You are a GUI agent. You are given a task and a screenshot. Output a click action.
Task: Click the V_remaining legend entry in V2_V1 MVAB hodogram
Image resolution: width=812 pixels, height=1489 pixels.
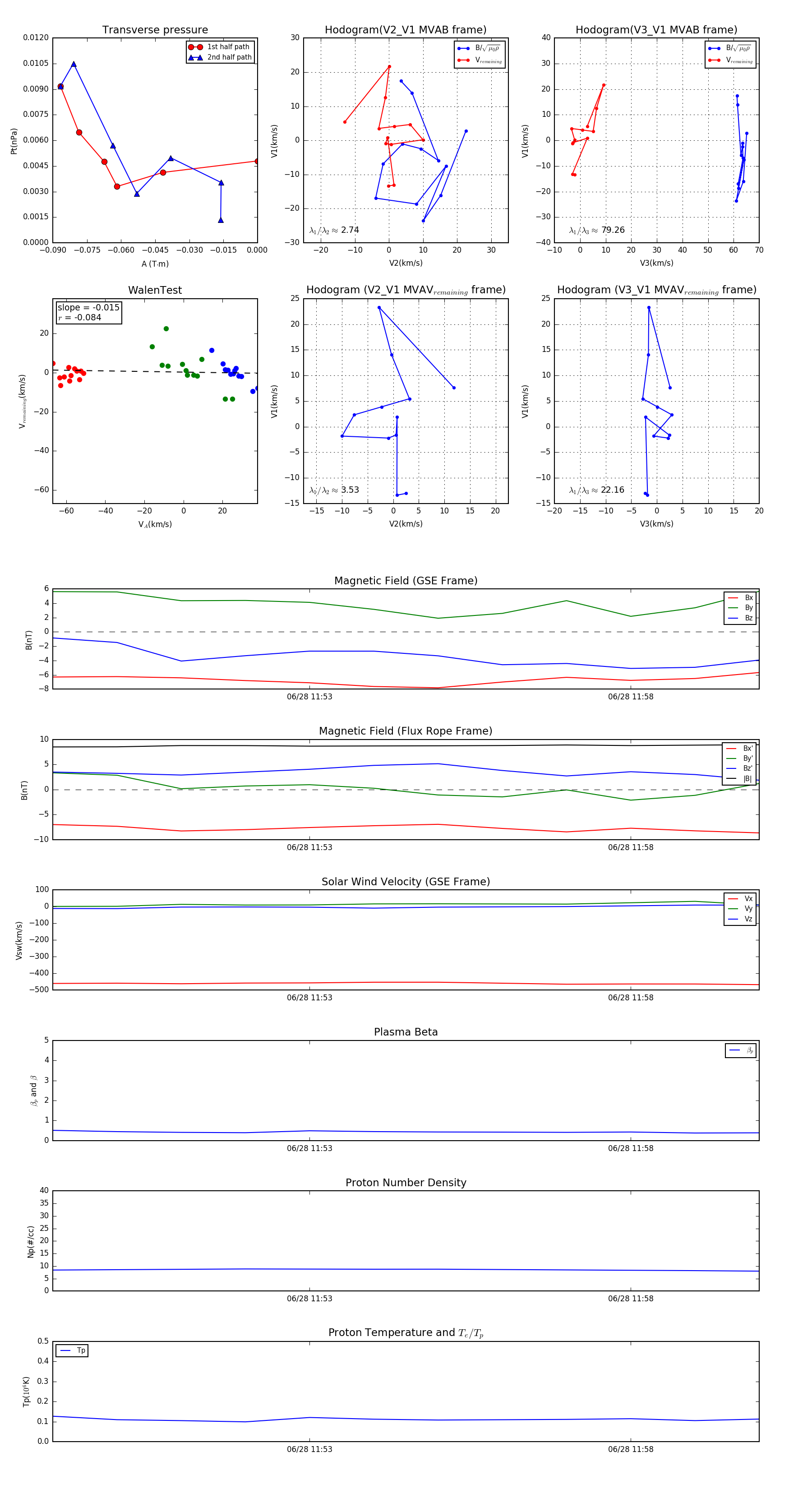pyautogui.click(x=480, y=60)
